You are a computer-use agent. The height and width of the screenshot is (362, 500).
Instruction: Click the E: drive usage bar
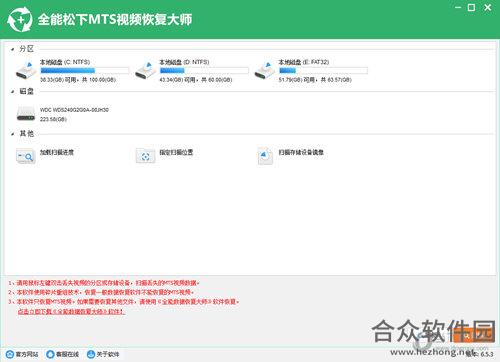coord(323,70)
